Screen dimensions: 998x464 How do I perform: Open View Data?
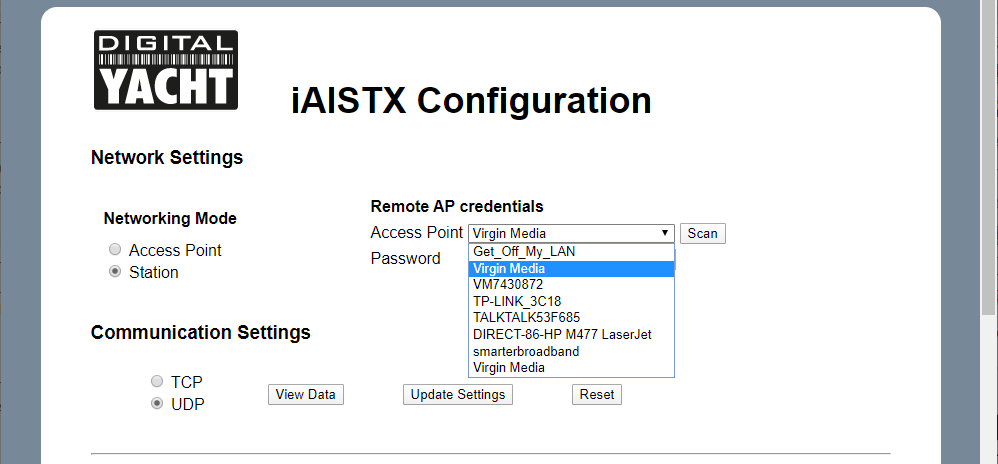305,394
